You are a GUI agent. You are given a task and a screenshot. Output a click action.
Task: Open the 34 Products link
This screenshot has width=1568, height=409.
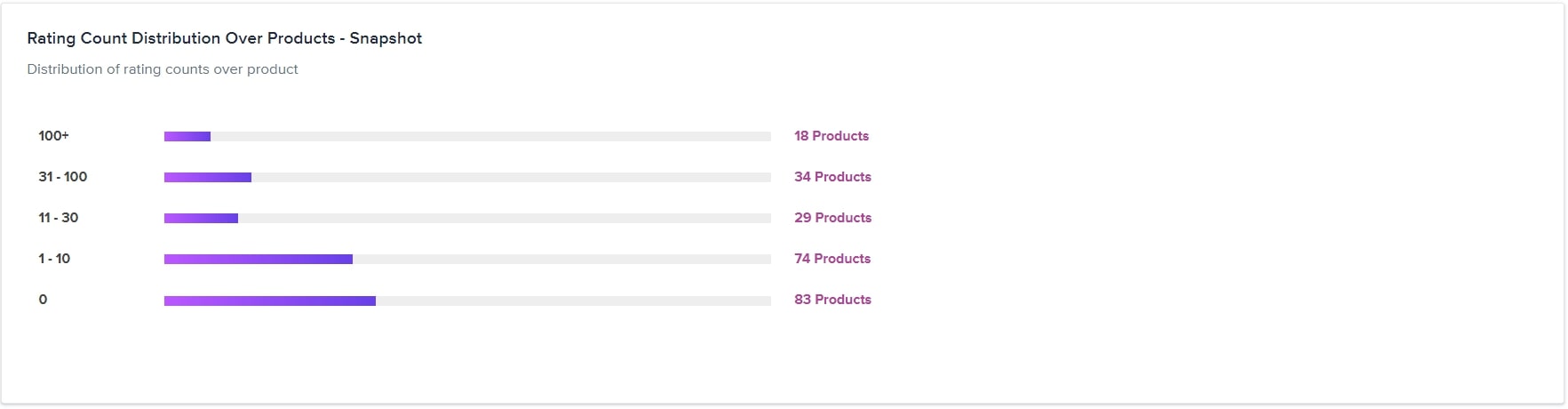832,177
